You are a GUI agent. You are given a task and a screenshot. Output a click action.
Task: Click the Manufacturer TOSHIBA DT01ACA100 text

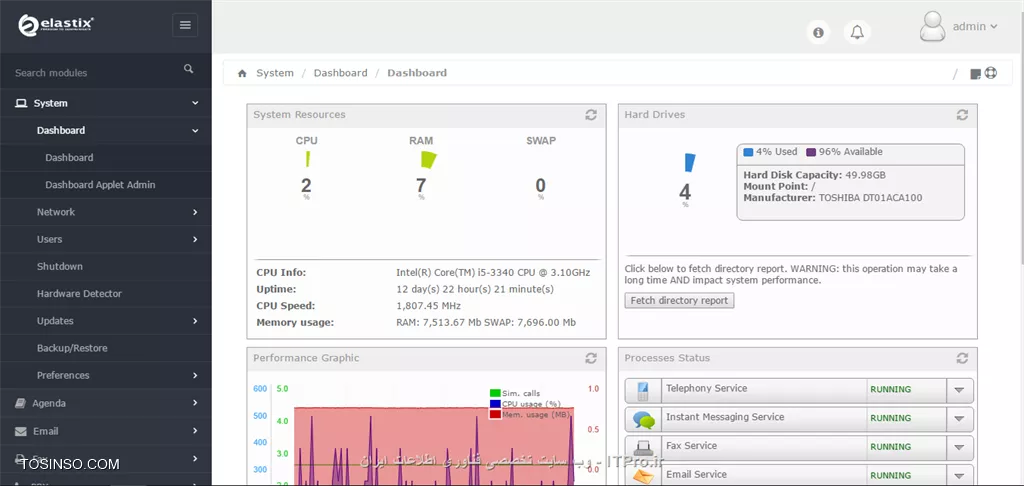833,198
